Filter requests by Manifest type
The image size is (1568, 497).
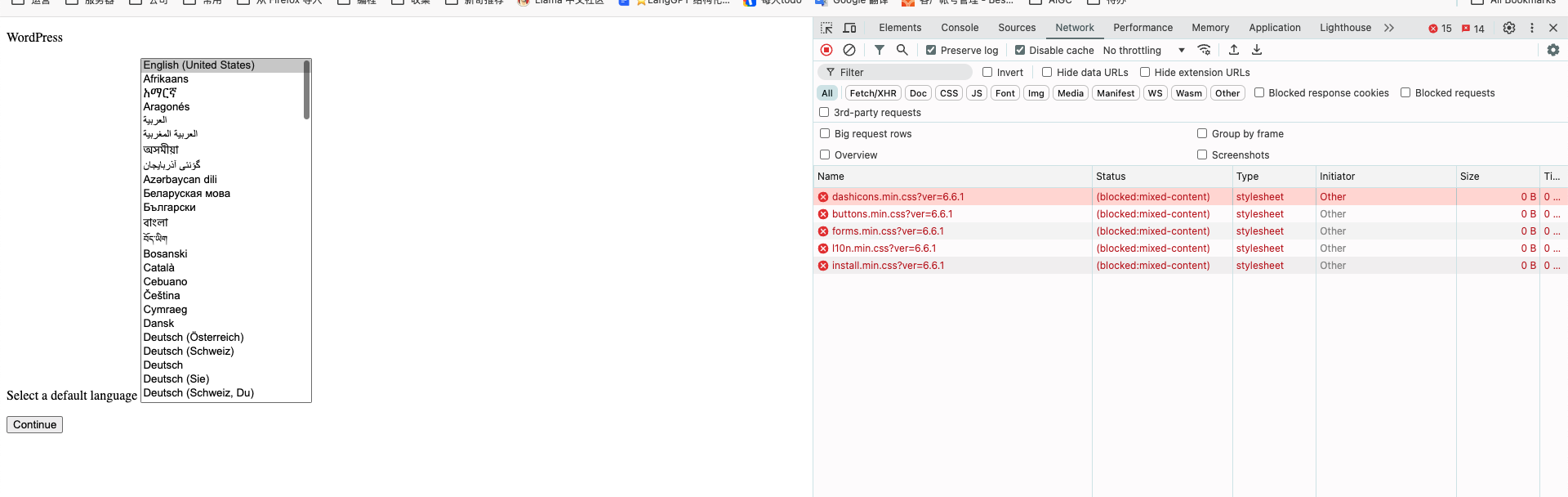point(1116,93)
